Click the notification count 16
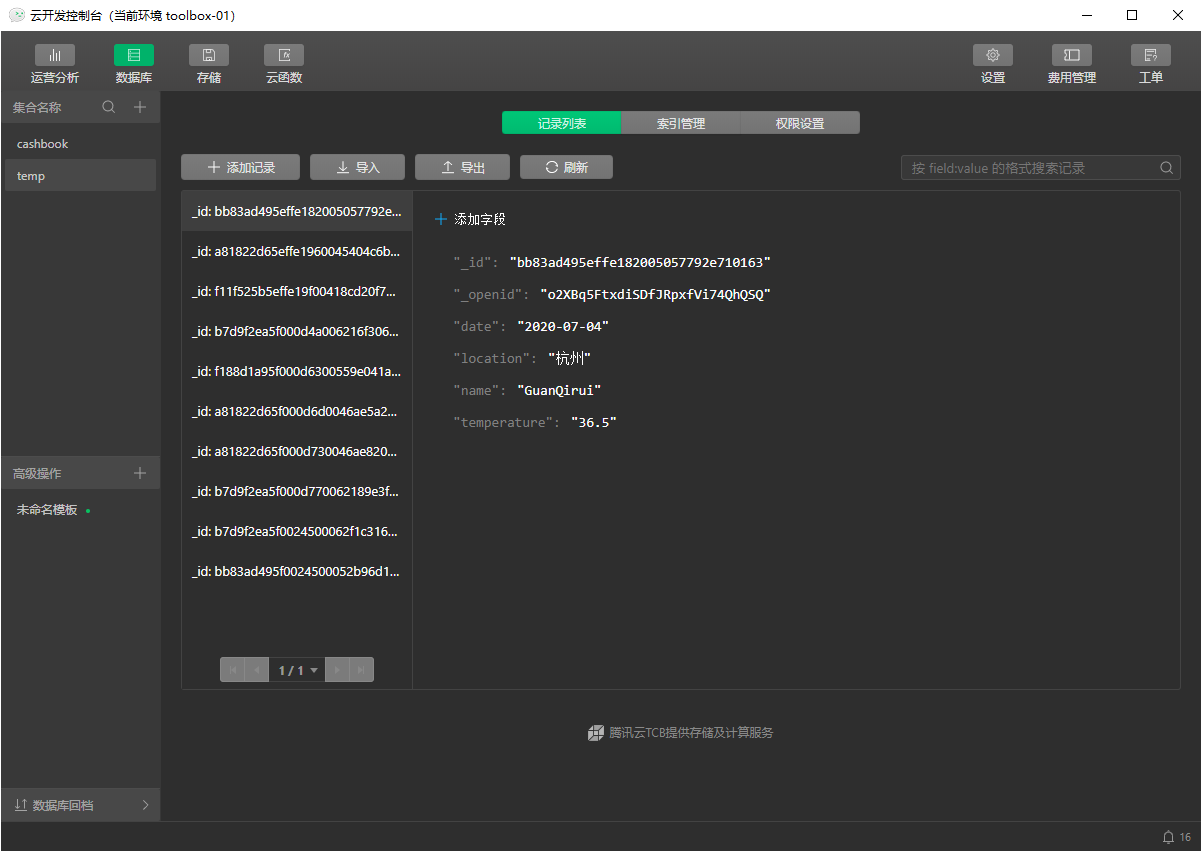Screen dimensions: 1202x852 pyautogui.click(x=1185, y=837)
